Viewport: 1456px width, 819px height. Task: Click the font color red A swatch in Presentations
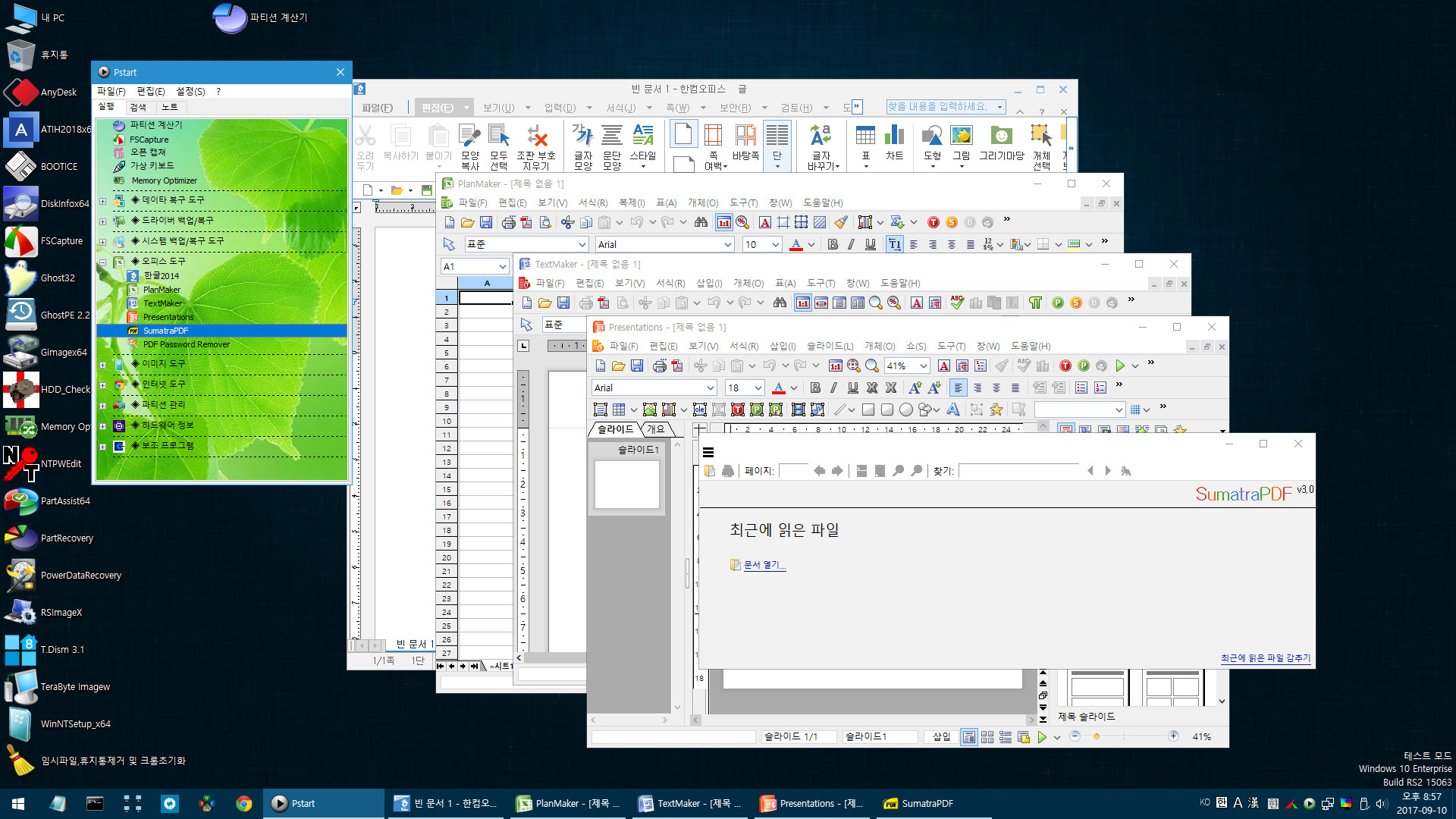(778, 388)
